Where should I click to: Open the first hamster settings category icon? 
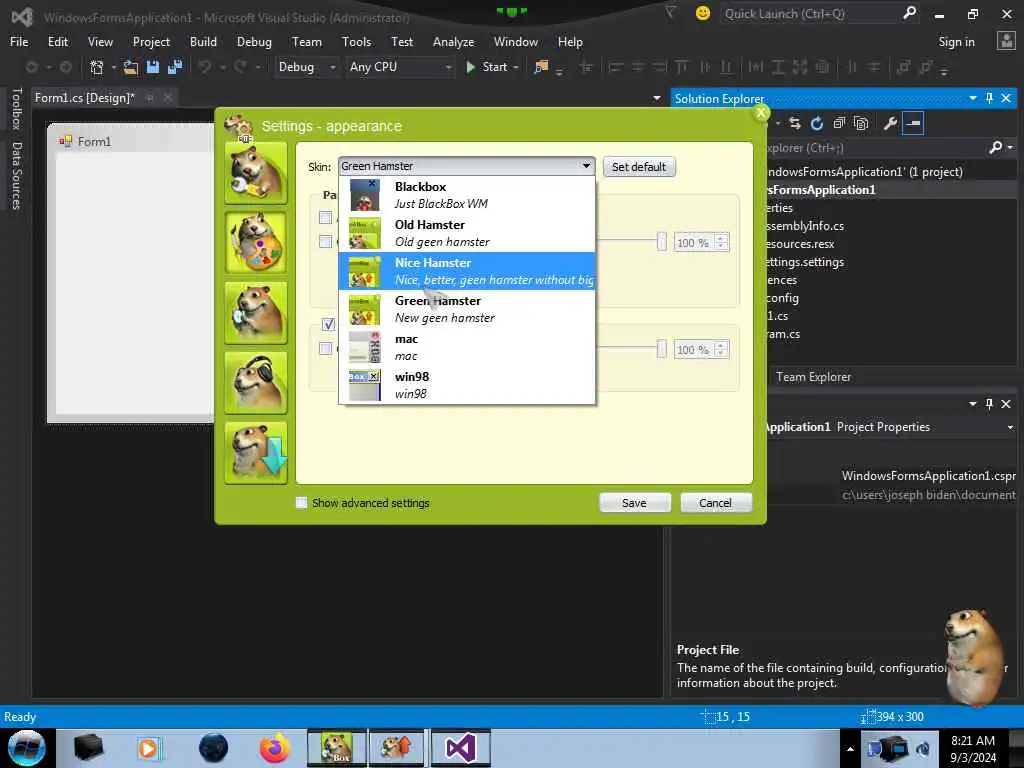pos(256,173)
